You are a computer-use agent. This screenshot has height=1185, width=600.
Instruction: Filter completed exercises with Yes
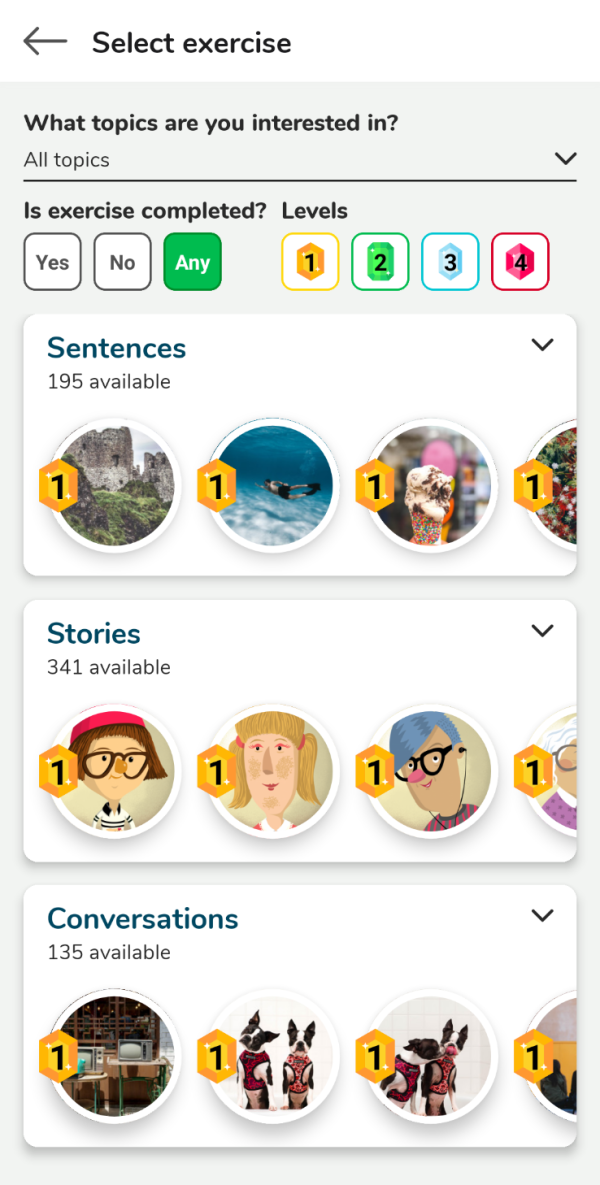click(x=52, y=262)
